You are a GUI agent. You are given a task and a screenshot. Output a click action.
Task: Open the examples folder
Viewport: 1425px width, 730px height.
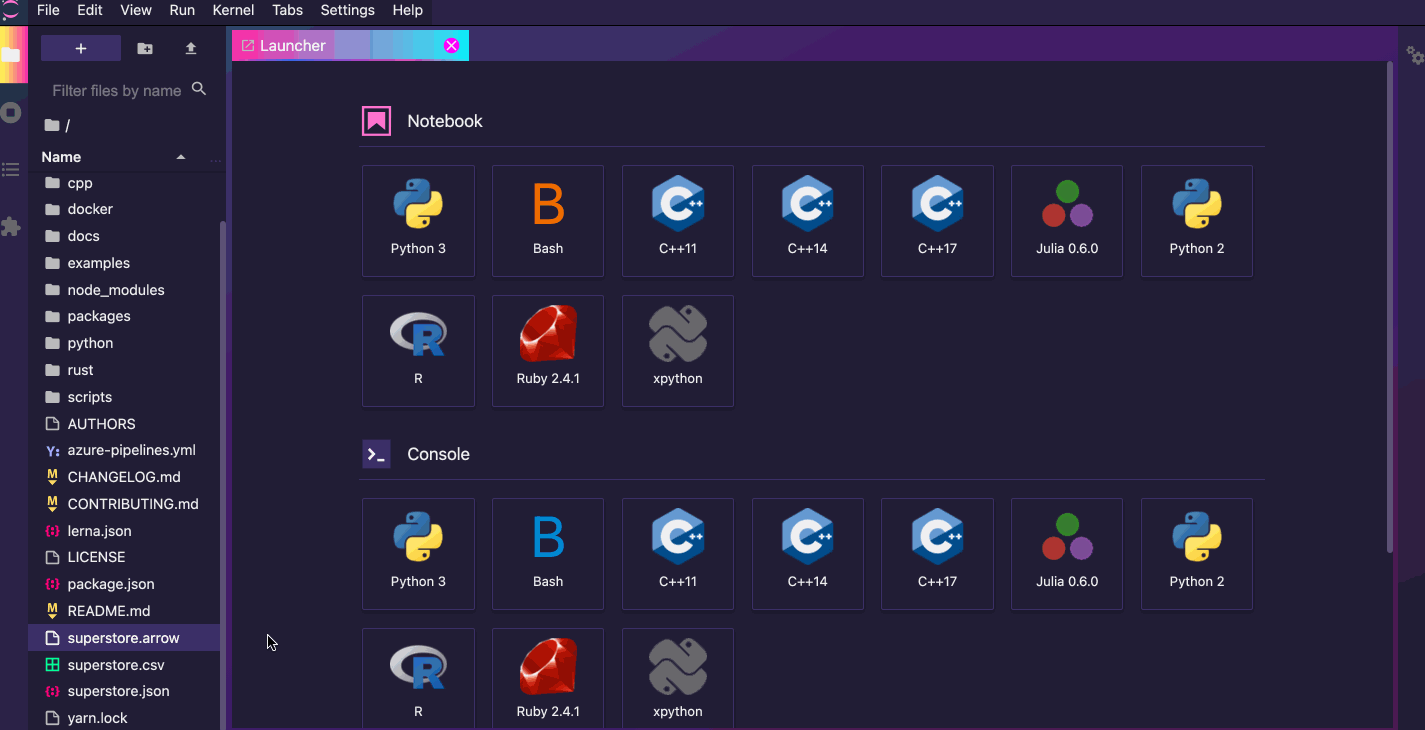pos(124,263)
